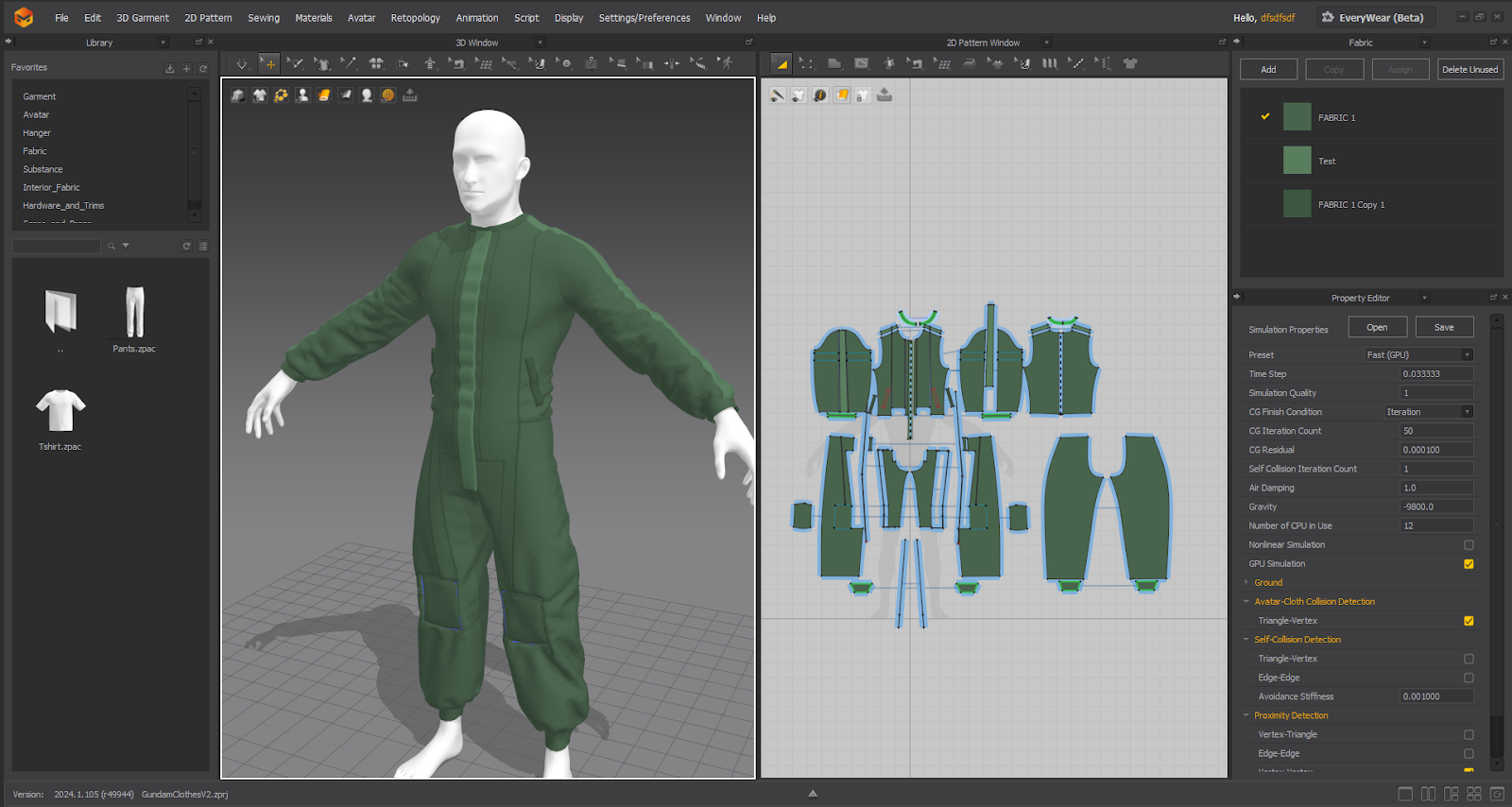Click the avatar head display icon in 3D view
The width and height of the screenshot is (1512, 807).
tap(367, 94)
